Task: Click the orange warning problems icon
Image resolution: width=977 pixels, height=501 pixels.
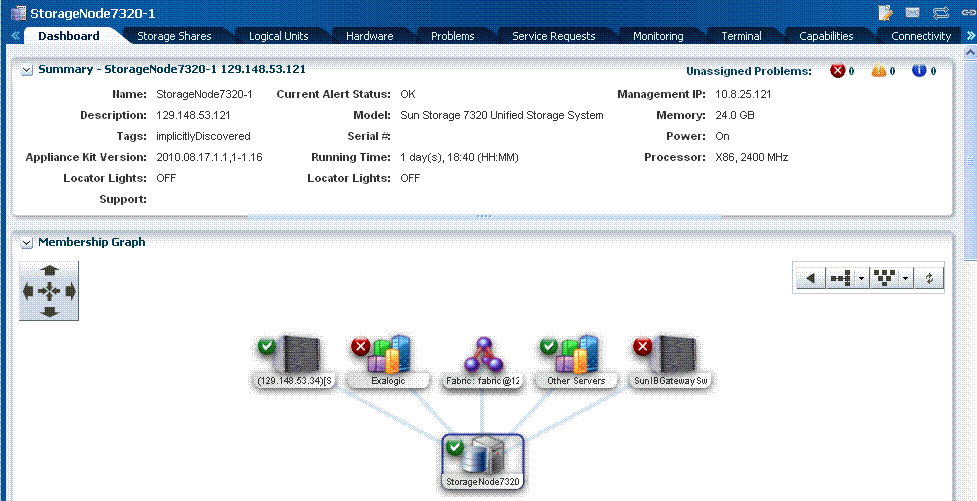Action: pyautogui.click(x=879, y=70)
